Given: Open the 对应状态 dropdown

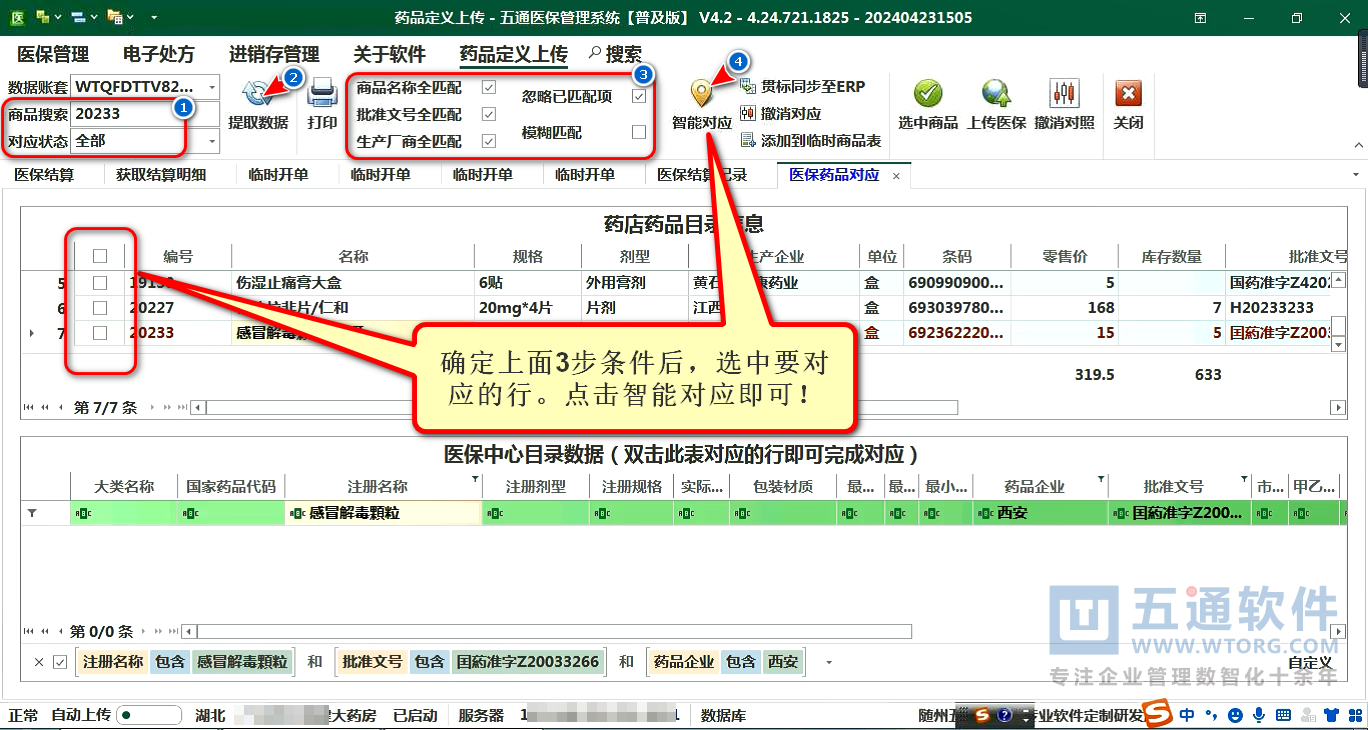Looking at the screenshot, I should [x=212, y=141].
